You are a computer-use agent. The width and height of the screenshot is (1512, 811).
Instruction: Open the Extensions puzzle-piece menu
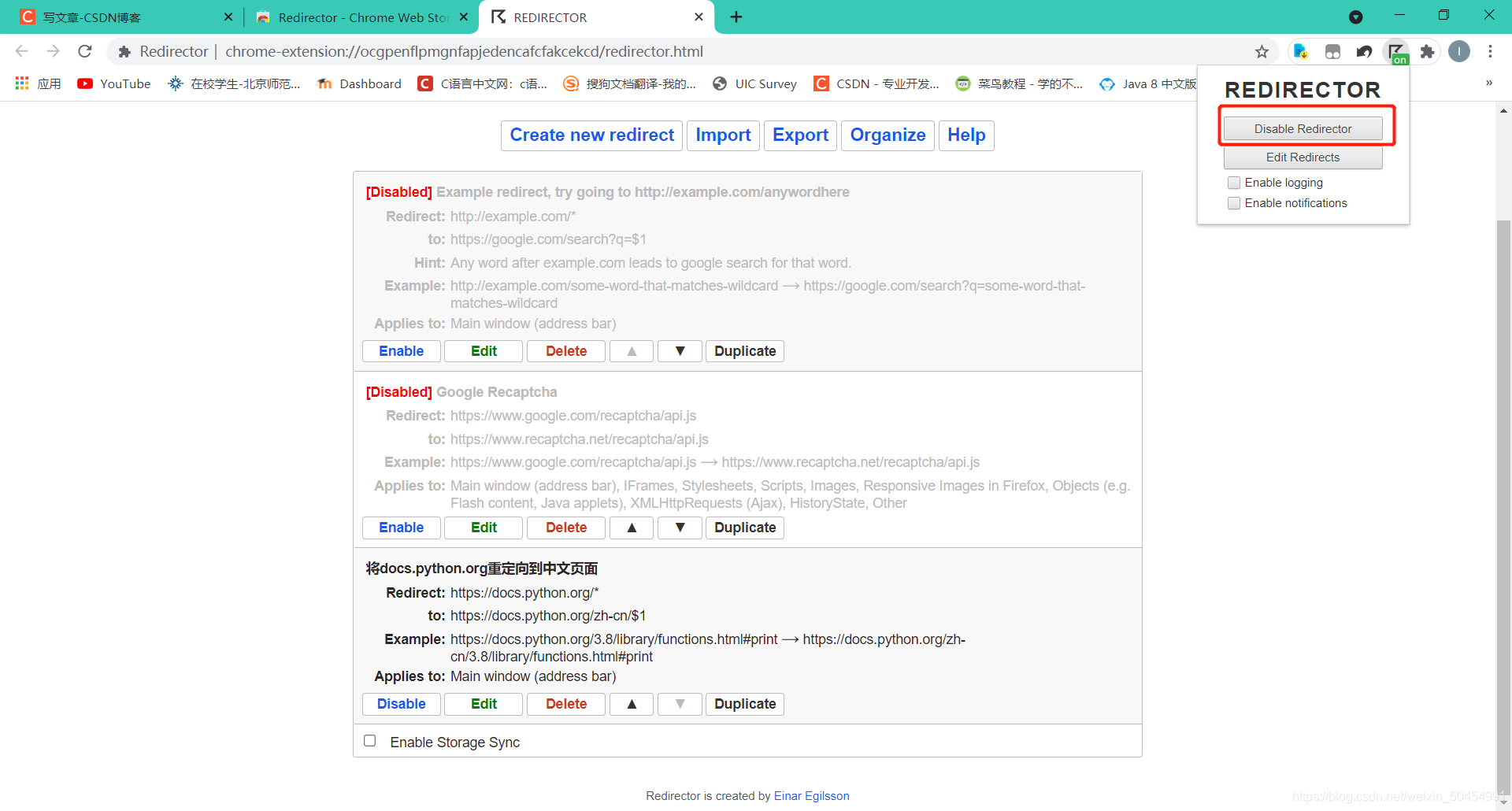click(1427, 52)
